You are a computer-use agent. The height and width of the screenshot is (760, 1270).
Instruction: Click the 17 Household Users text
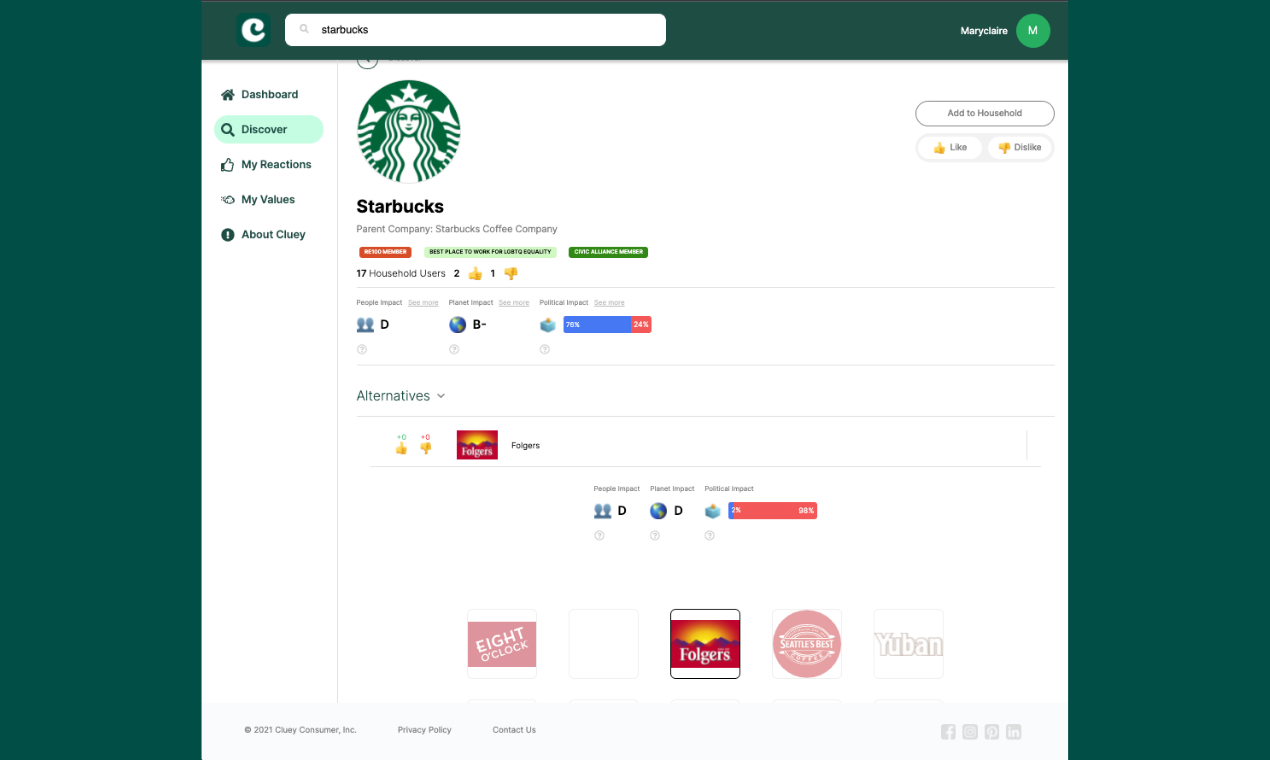point(401,273)
